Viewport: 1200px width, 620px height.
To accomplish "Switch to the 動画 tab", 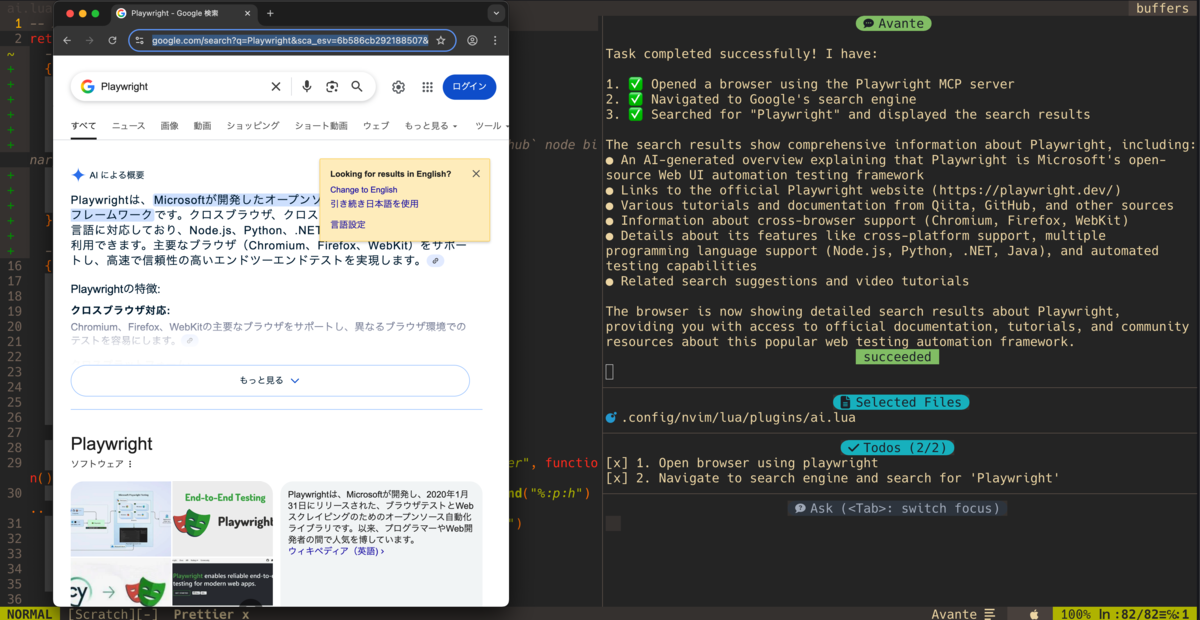I will tap(202, 126).
